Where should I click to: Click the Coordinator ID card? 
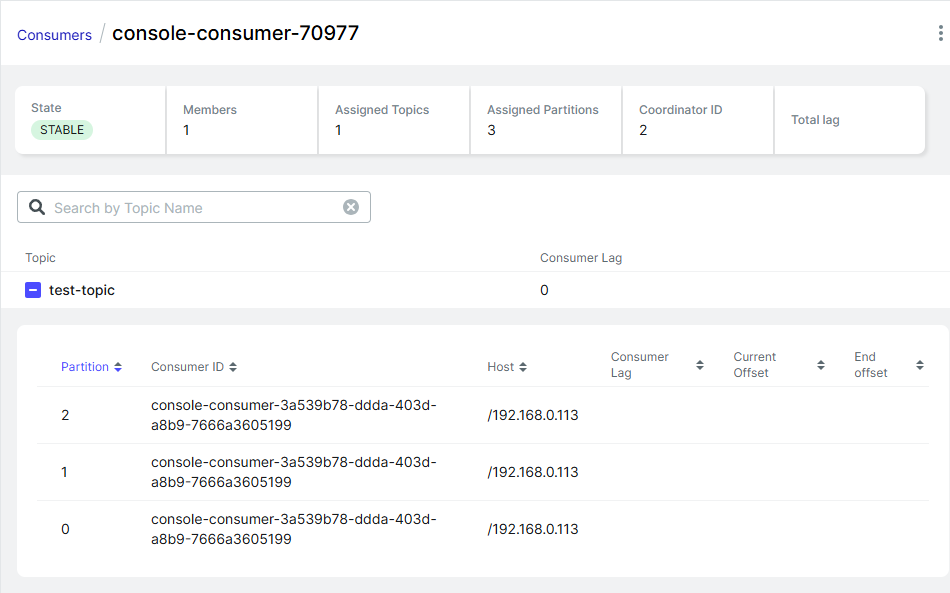click(698, 120)
